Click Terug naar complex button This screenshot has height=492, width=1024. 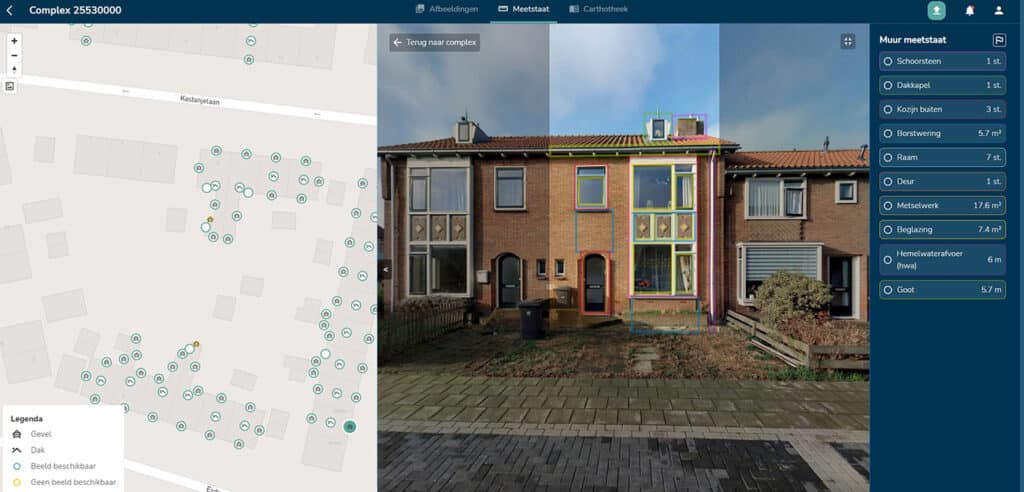click(x=435, y=43)
